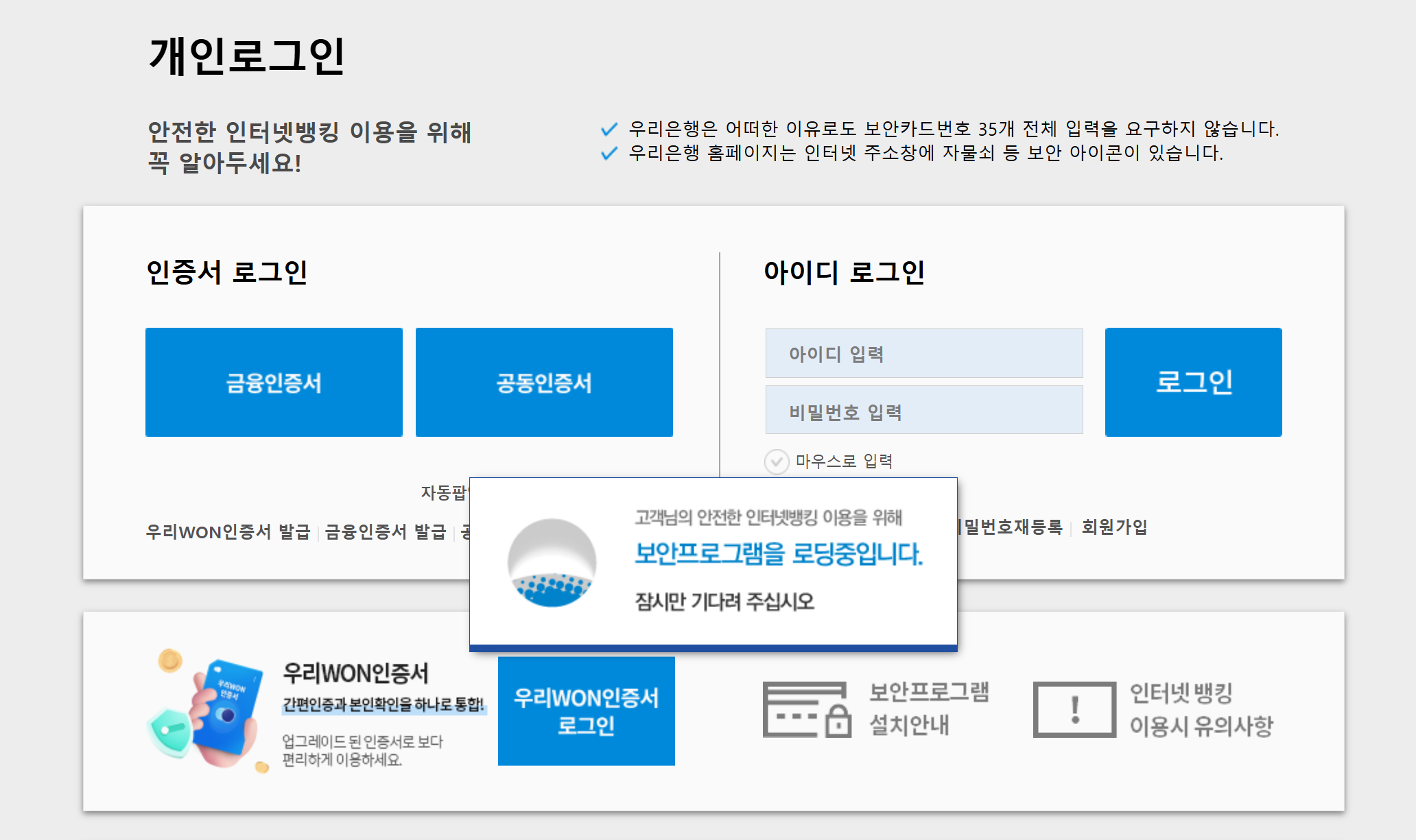Viewport: 1416px width, 840px height.
Task: Click the second blue checkmark notice icon
Action: coord(609,153)
